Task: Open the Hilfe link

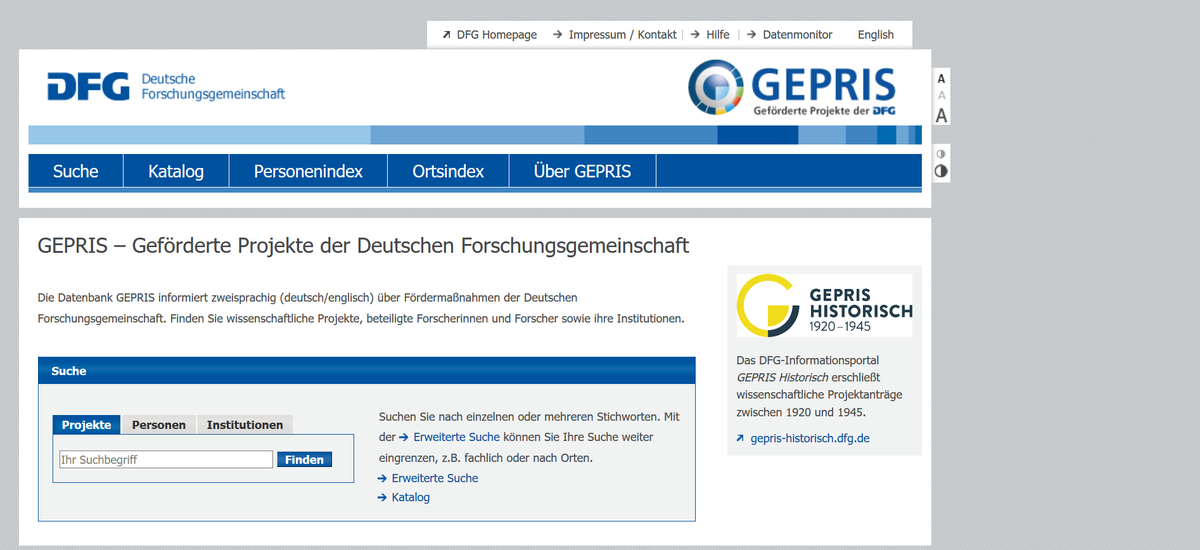Action: [710, 34]
